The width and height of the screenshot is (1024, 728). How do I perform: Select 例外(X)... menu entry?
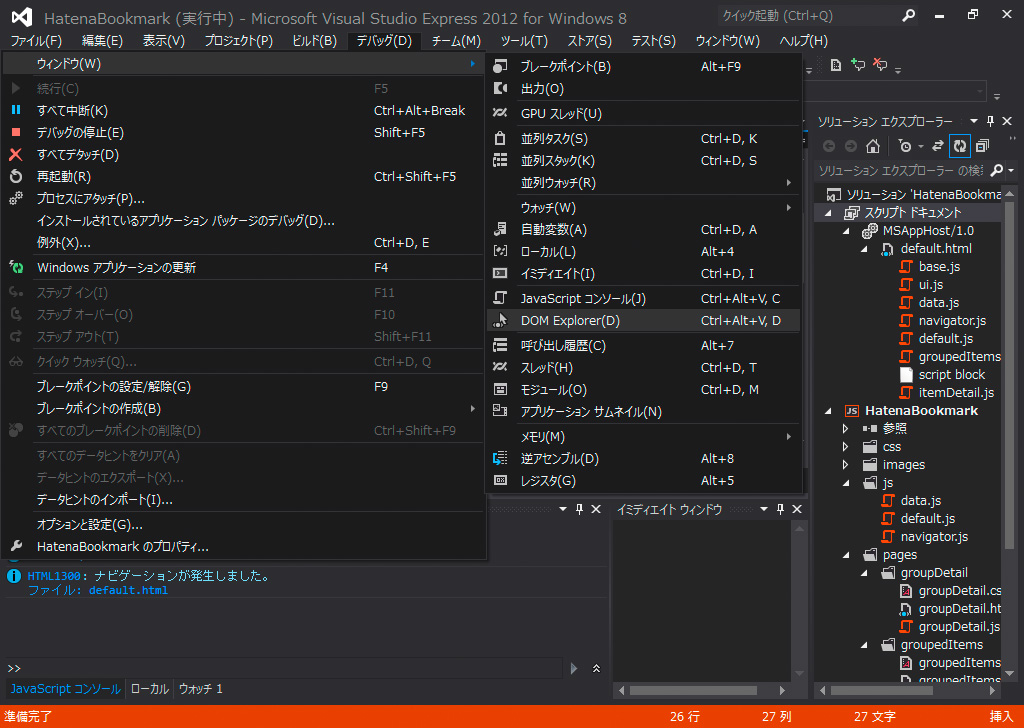(x=243, y=243)
